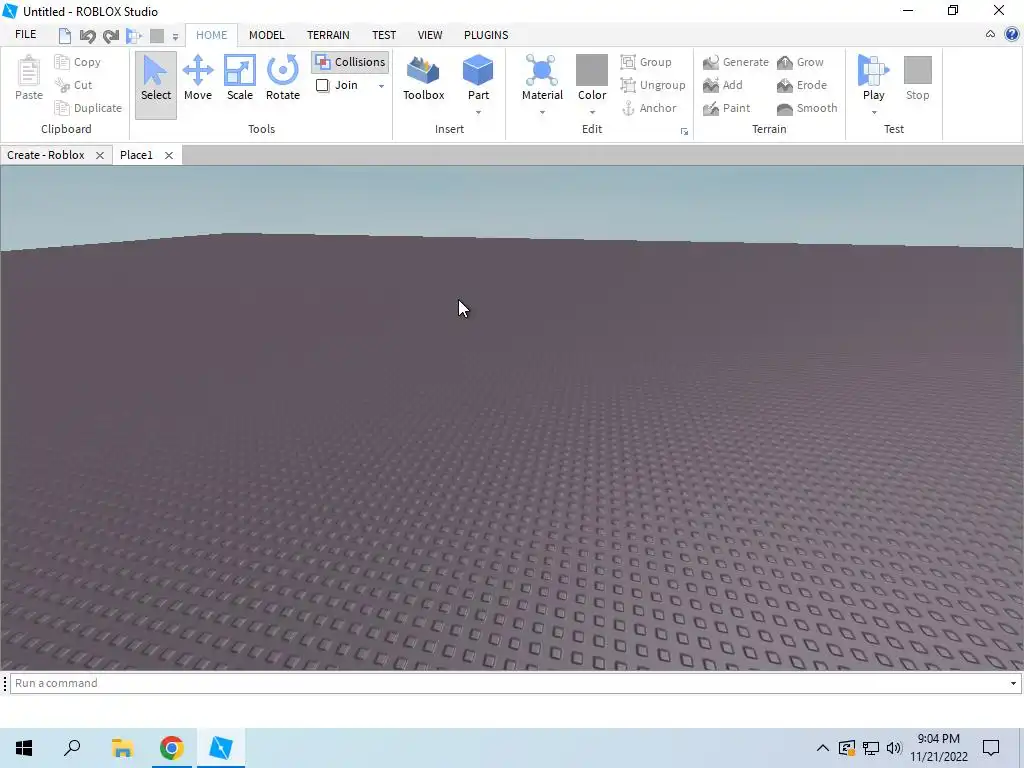Click Copy in Clipboard group
Viewport: 1024px width, 768px height.
78,62
